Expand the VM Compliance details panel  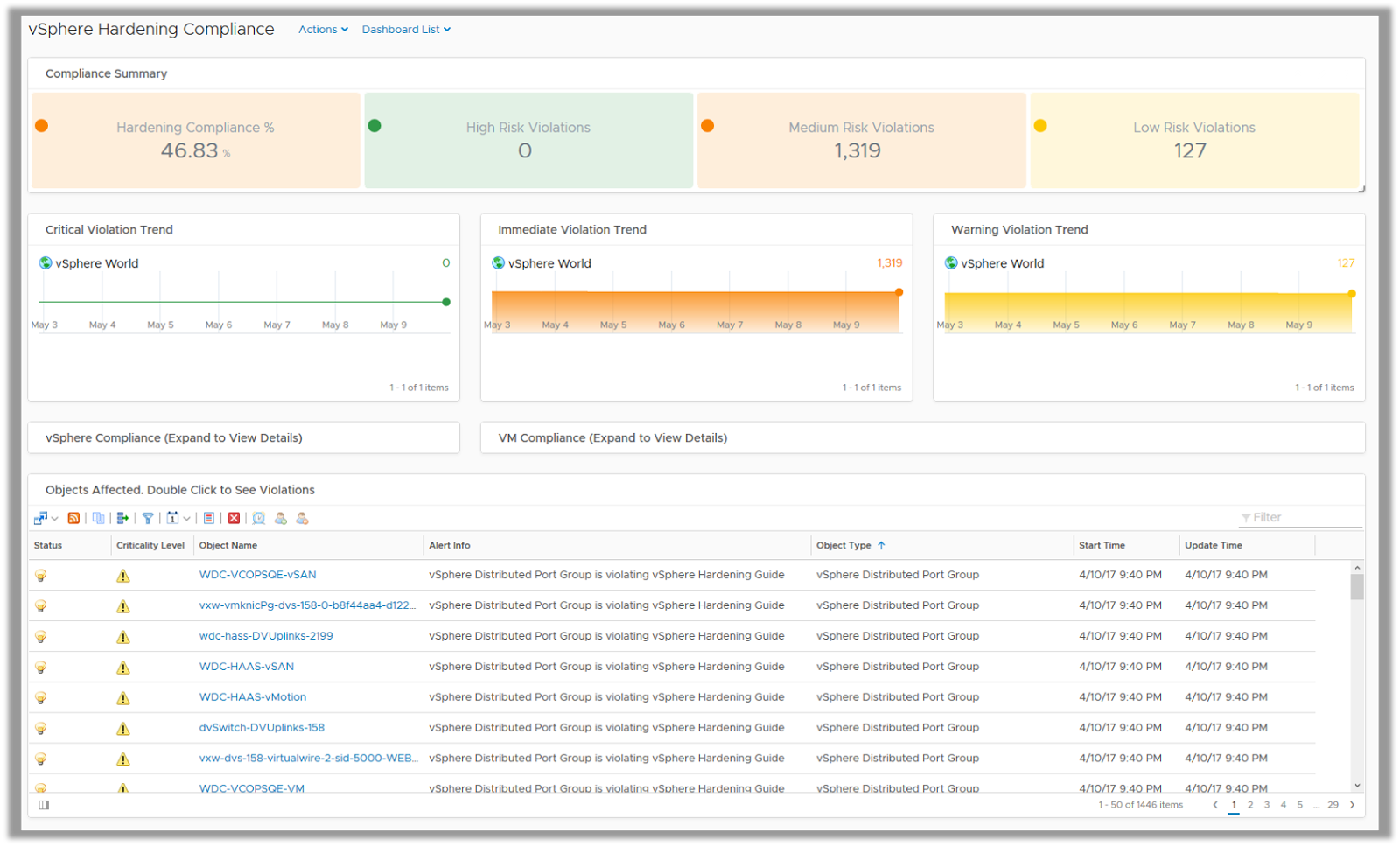(612, 437)
